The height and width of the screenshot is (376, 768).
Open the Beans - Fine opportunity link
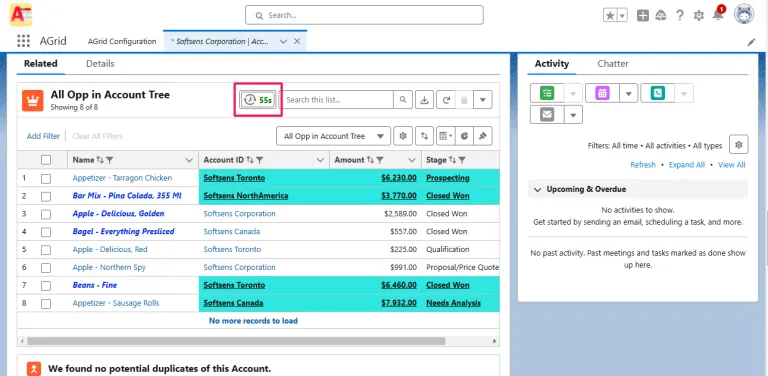click(95, 285)
